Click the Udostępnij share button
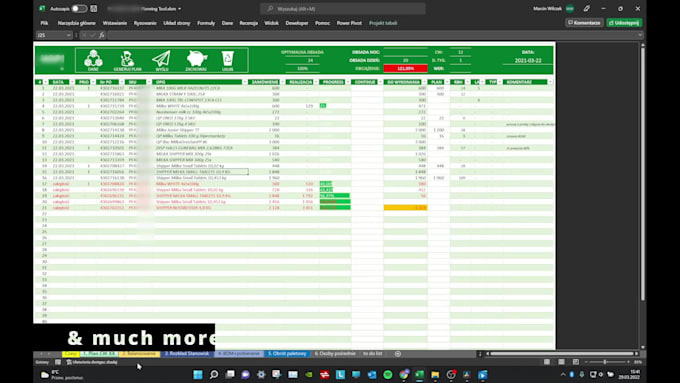 pyautogui.click(x=624, y=23)
